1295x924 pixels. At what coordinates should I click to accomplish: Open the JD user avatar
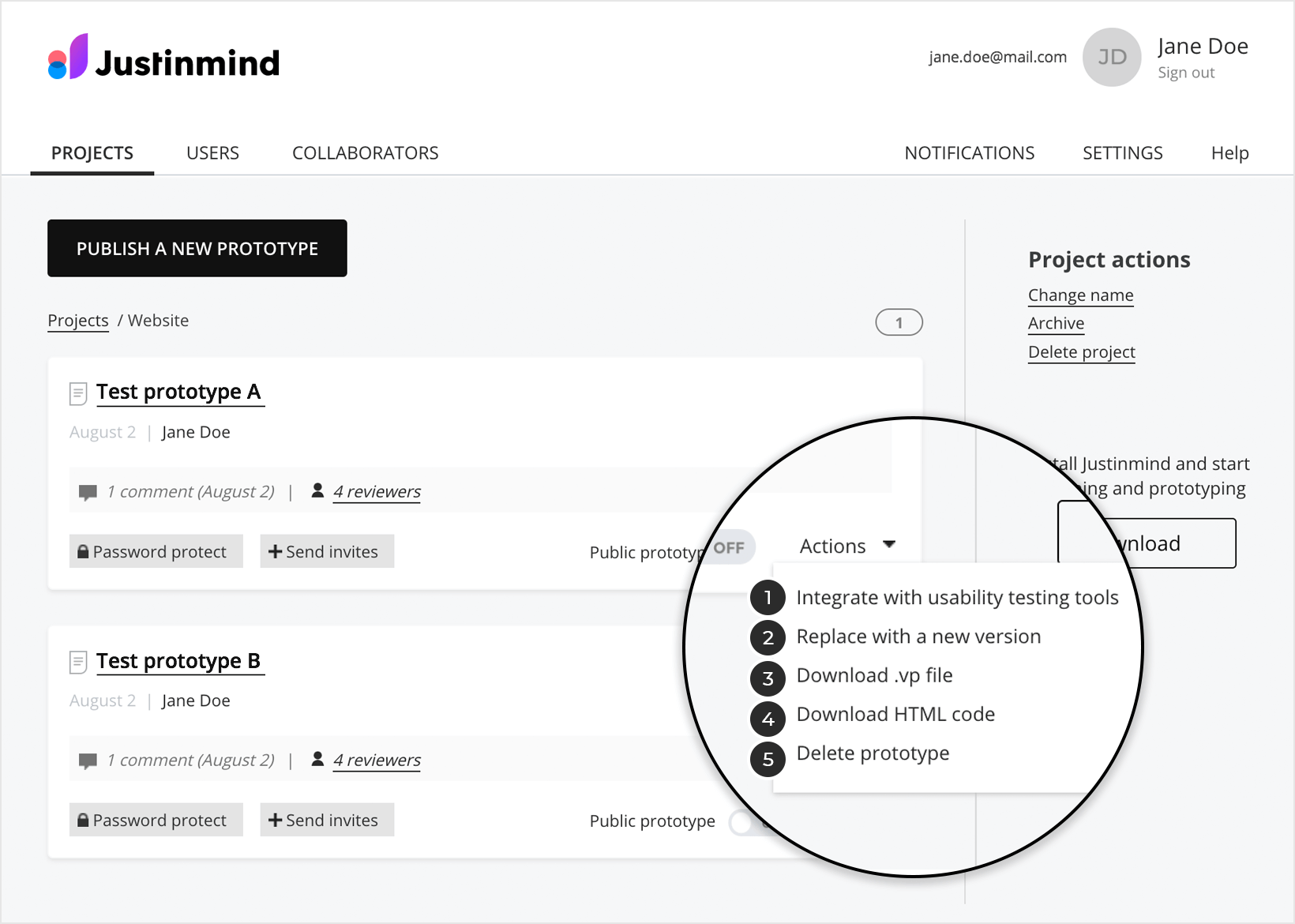[x=1112, y=57]
